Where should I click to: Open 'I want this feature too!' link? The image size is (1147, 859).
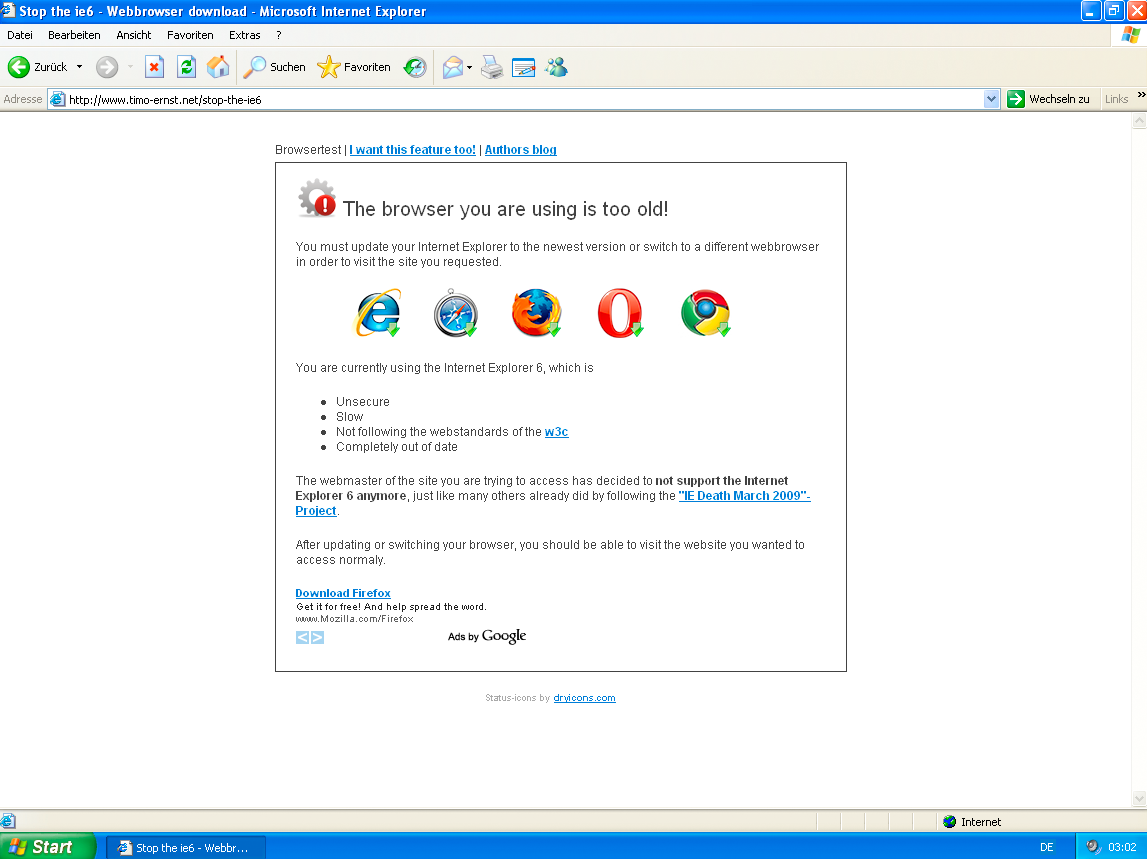pyautogui.click(x=413, y=149)
